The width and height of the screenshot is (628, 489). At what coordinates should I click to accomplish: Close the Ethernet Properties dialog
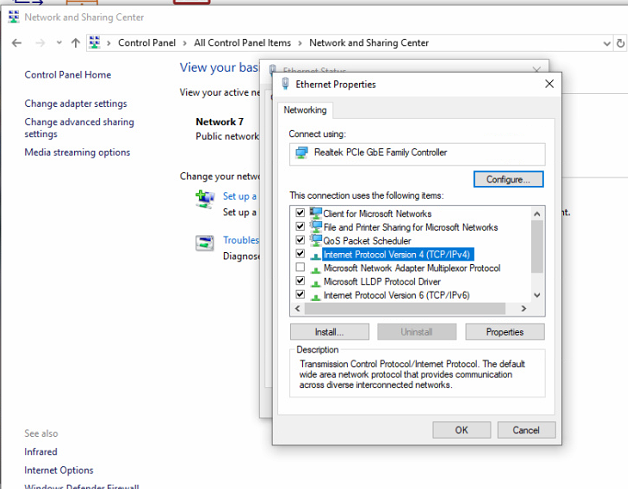point(550,84)
